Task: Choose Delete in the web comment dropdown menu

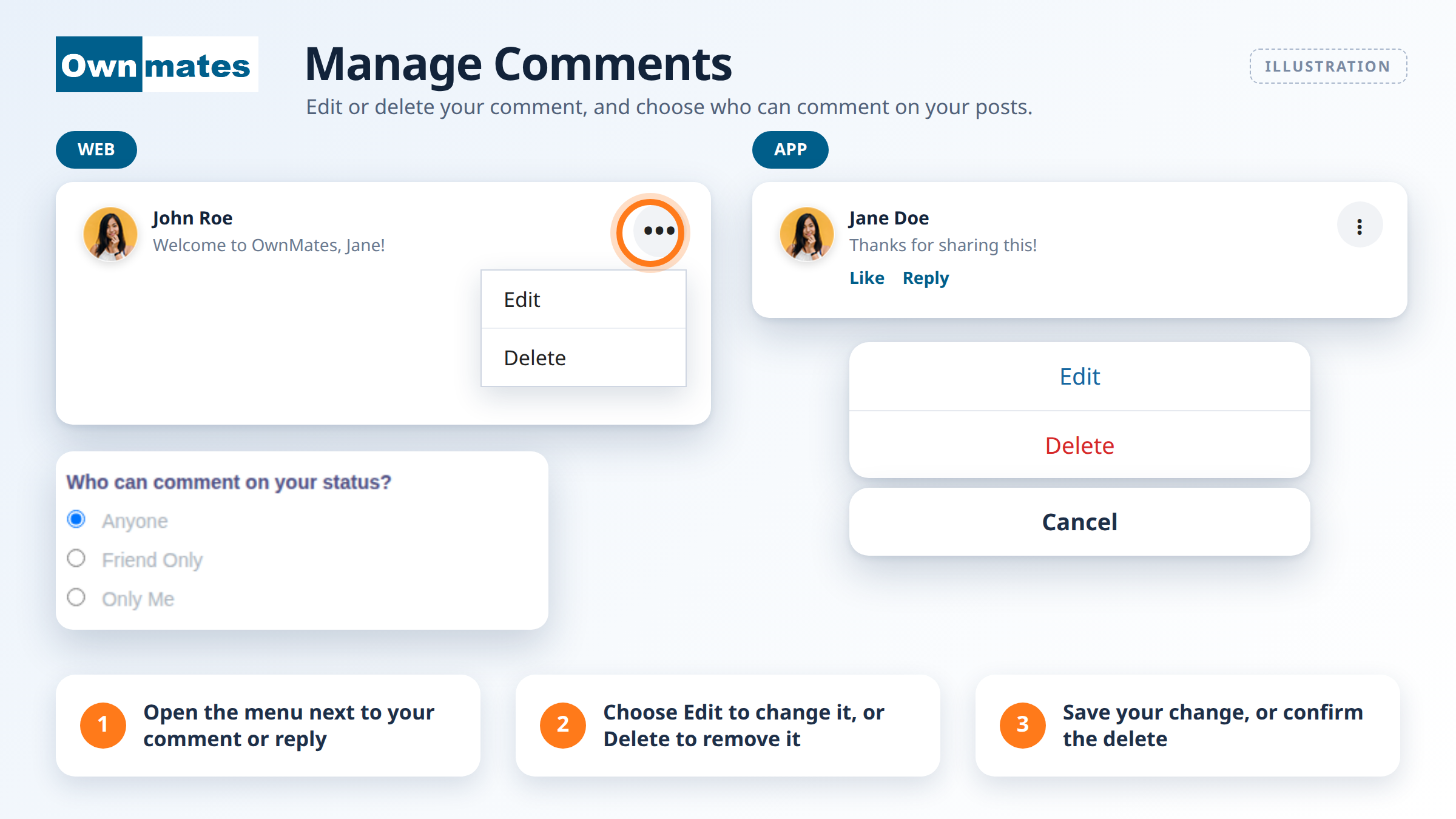Action: 584,358
